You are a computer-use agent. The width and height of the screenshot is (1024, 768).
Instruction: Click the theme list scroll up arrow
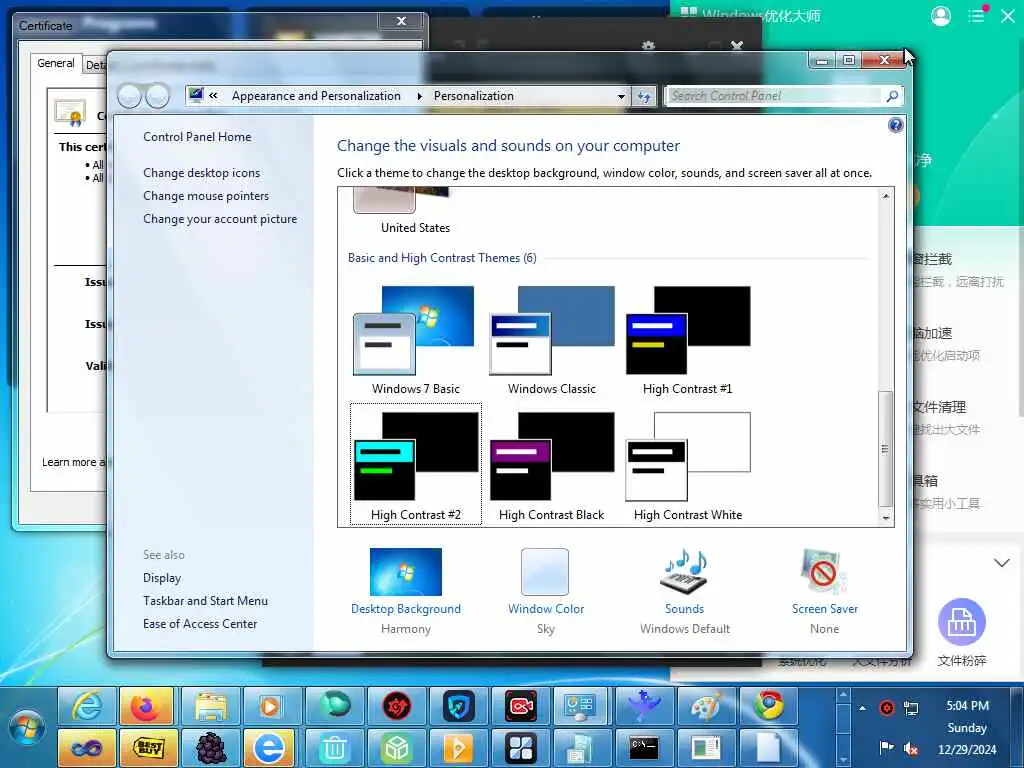click(x=886, y=196)
